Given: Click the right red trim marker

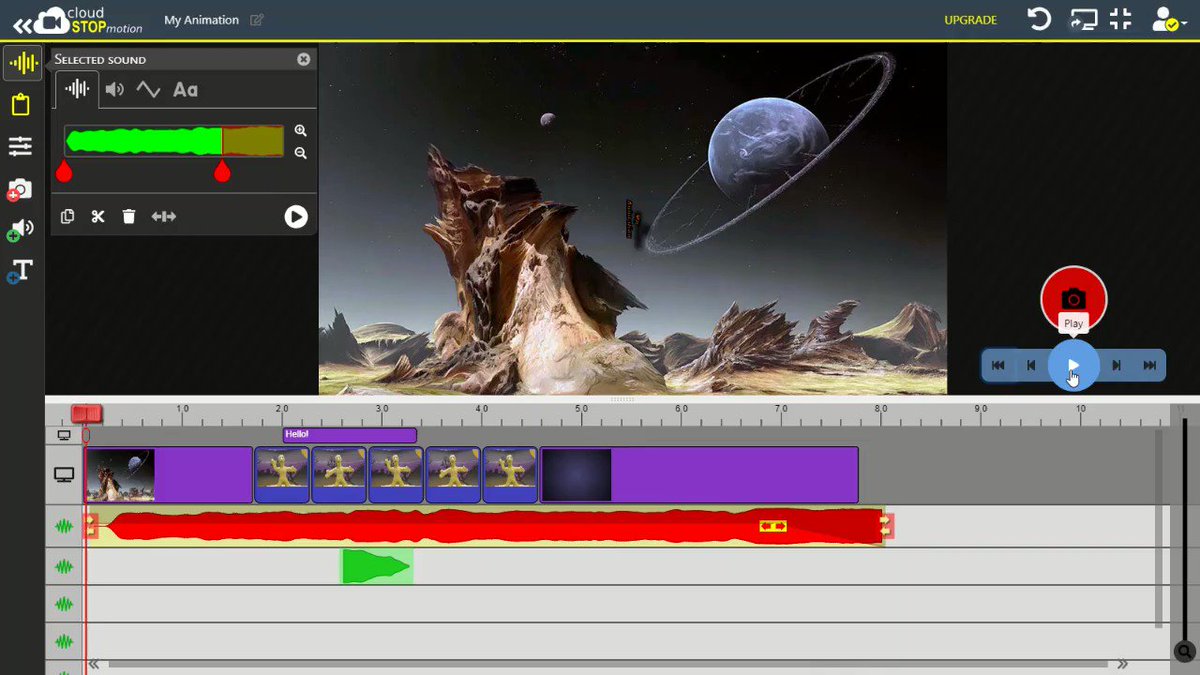Looking at the screenshot, I should click(x=222, y=172).
